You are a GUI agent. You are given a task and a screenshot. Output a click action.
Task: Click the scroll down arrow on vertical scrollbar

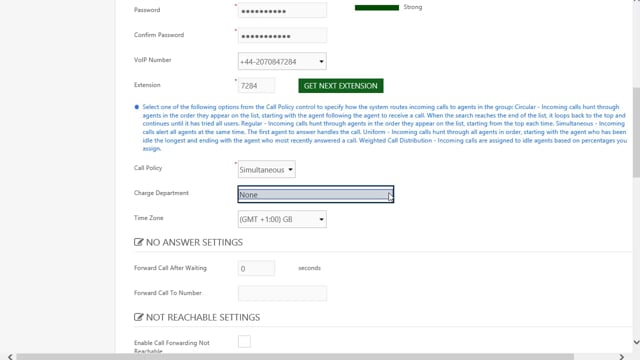pyautogui.click(x=636, y=342)
